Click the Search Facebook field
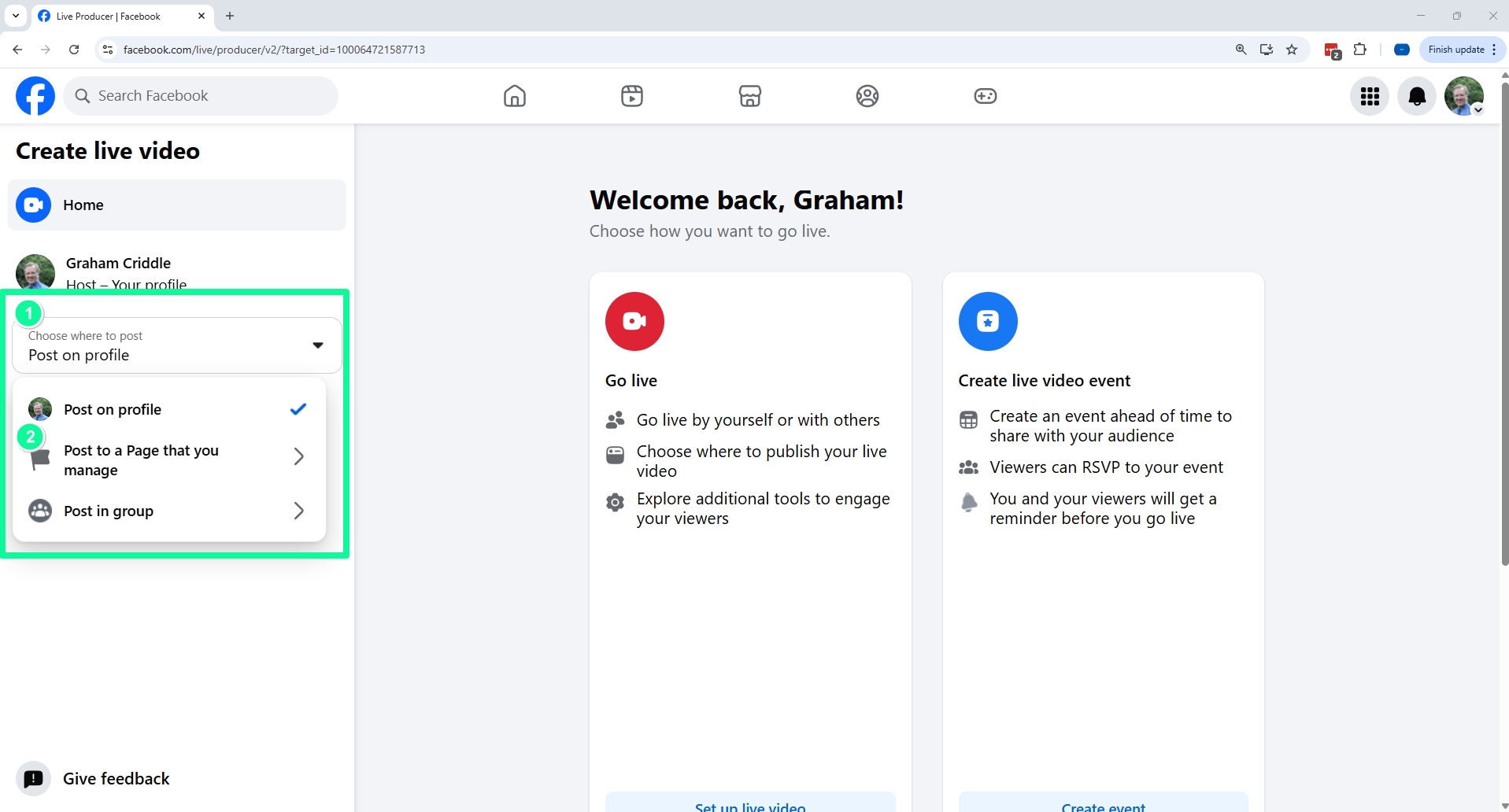 click(201, 96)
